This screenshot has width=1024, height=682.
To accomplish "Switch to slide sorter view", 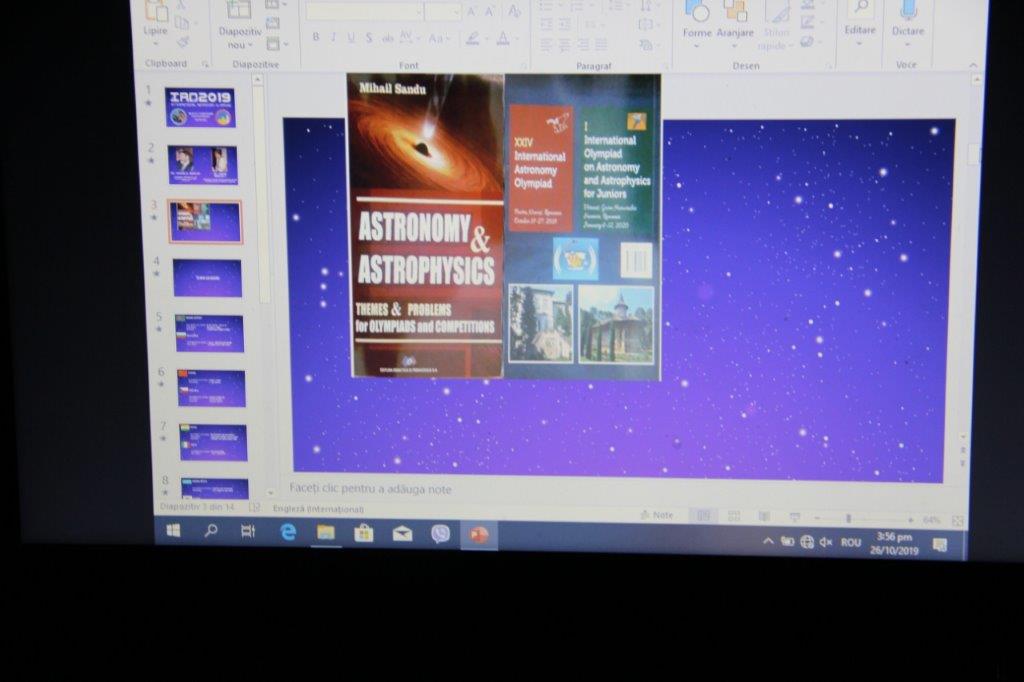I will click(734, 516).
